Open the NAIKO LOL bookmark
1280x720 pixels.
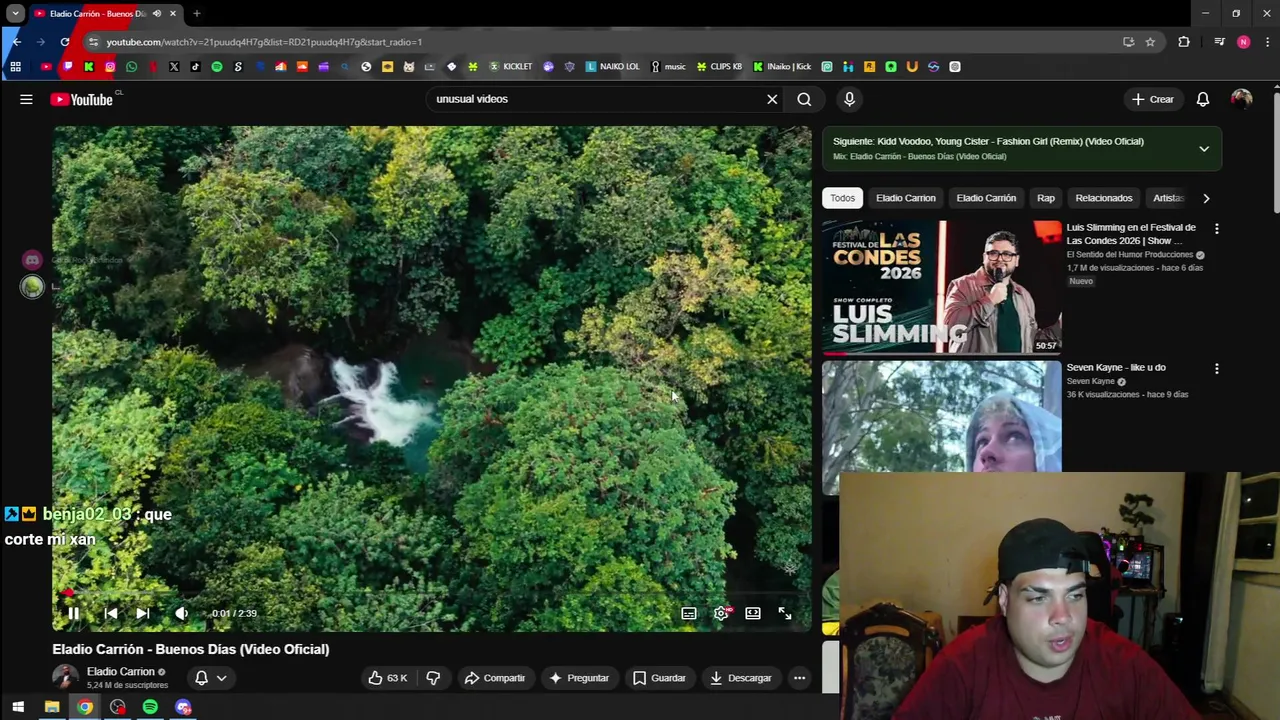pyautogui.click(x=612, y=67)
